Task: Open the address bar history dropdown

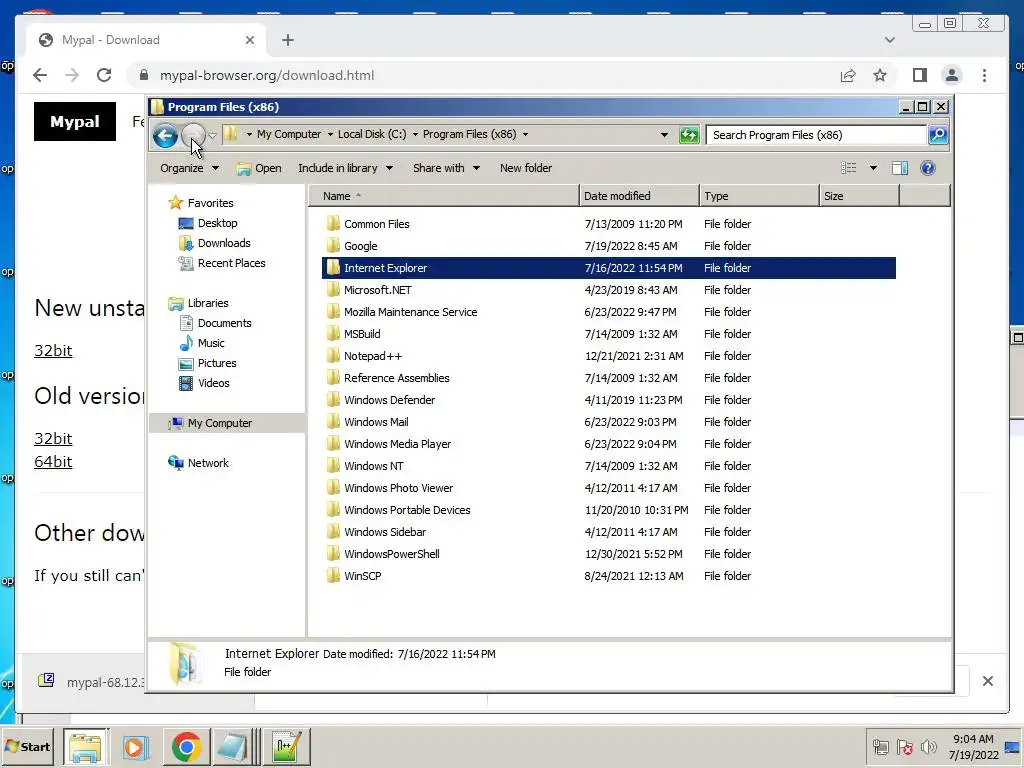Action: click(664, 135)
